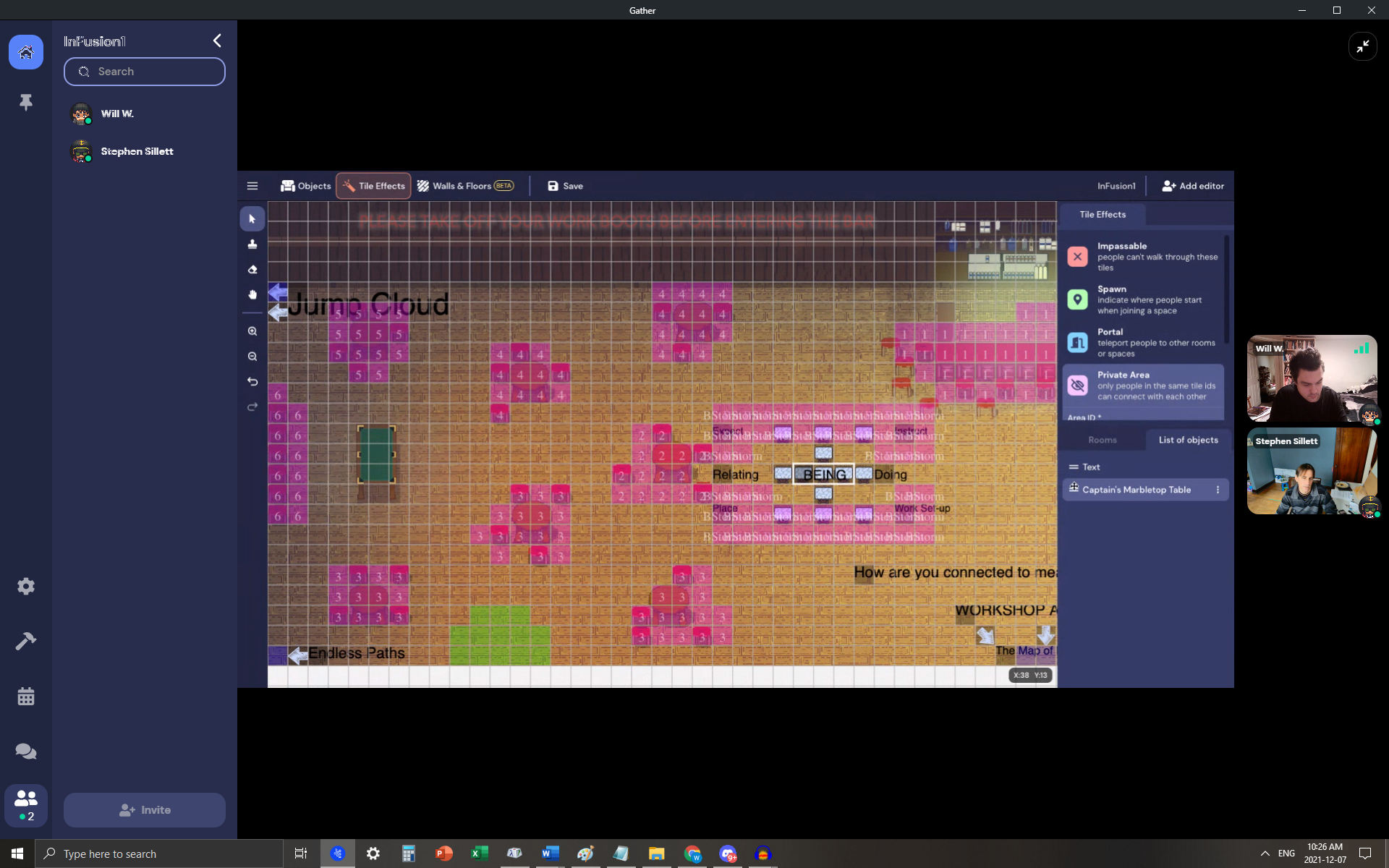
Task: Open options for Captain's Marbletop Table
Action: tap(1218, 489)
